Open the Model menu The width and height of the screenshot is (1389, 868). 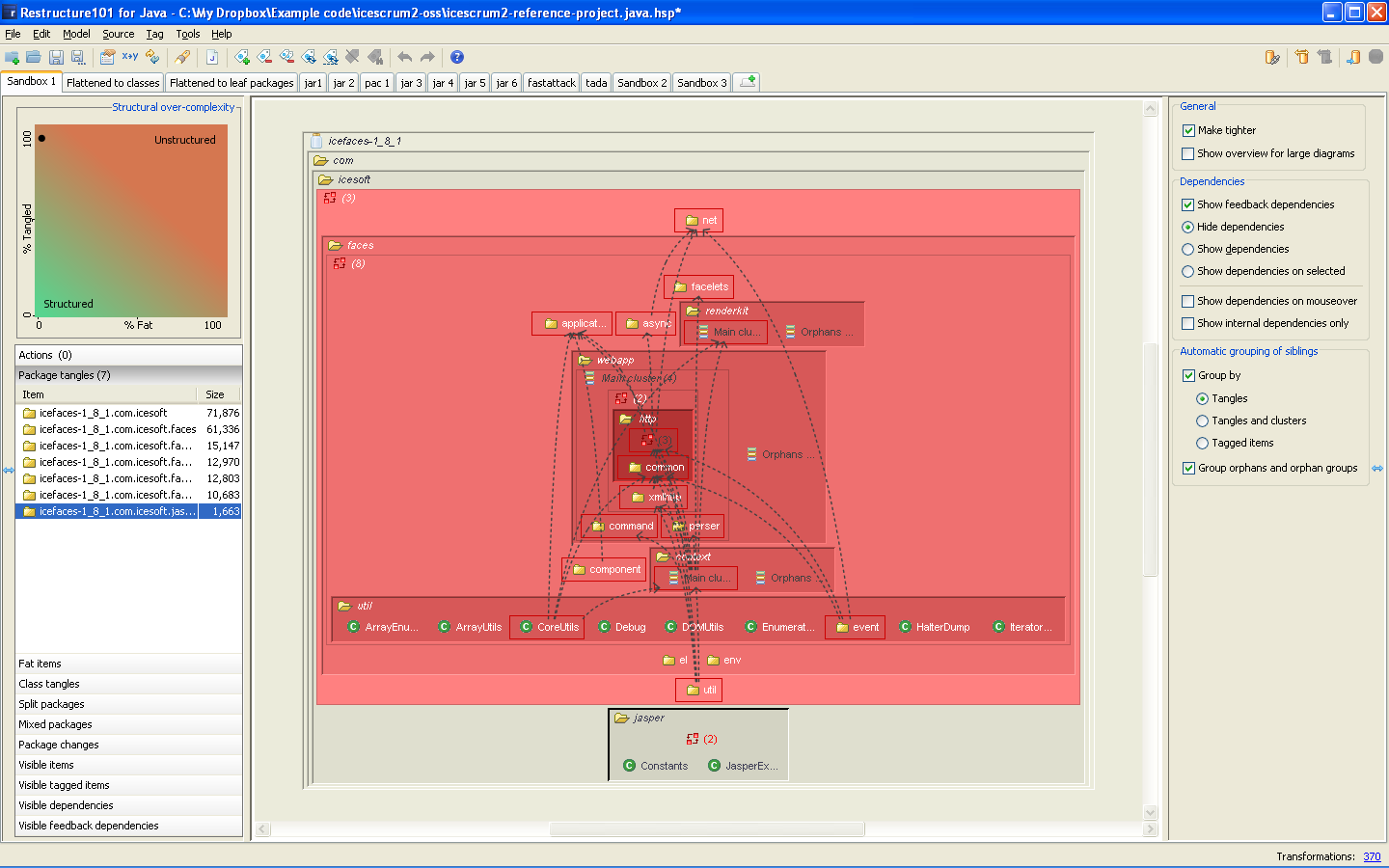(76, 34)
